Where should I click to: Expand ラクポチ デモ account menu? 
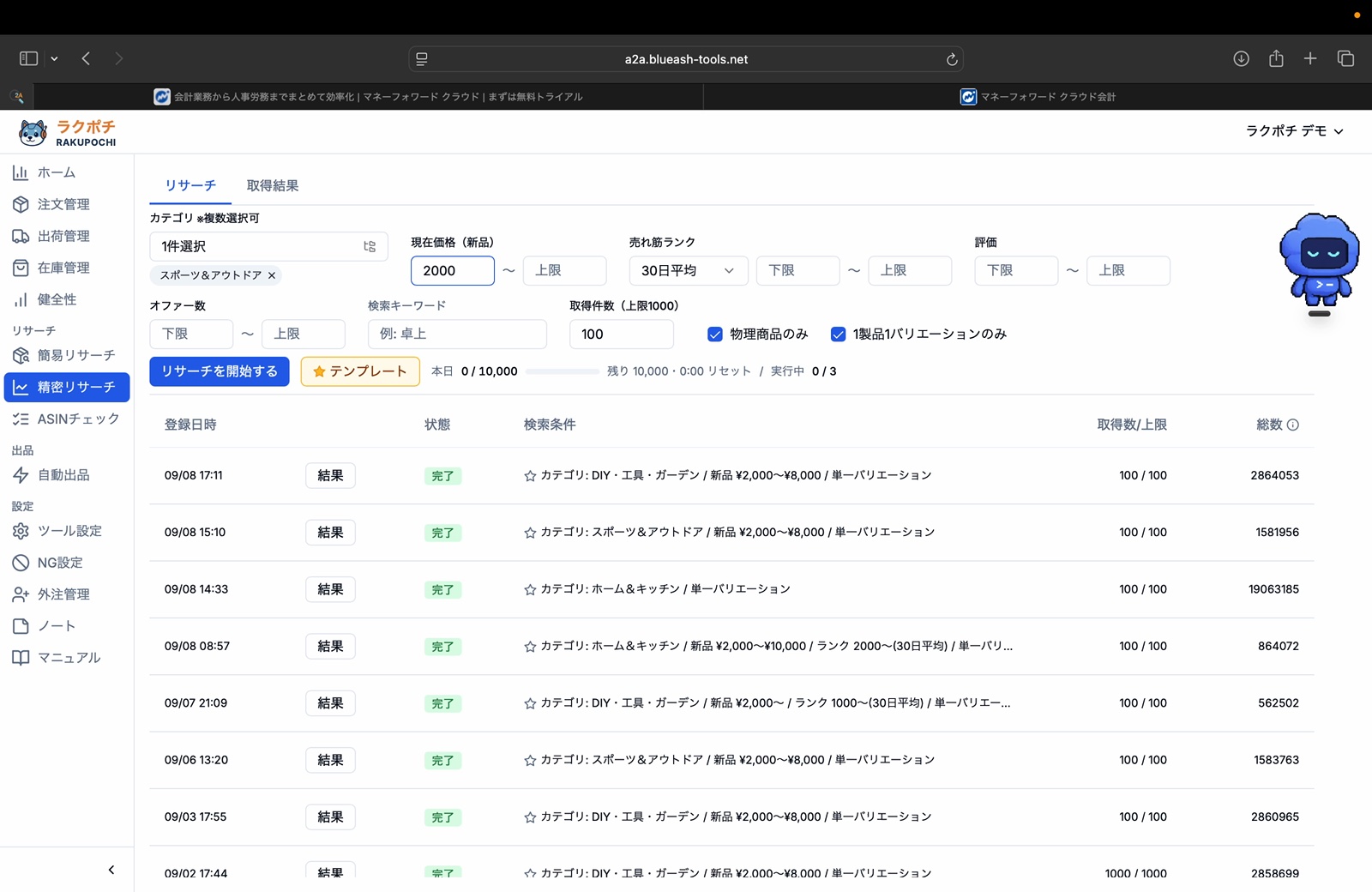1294,131
